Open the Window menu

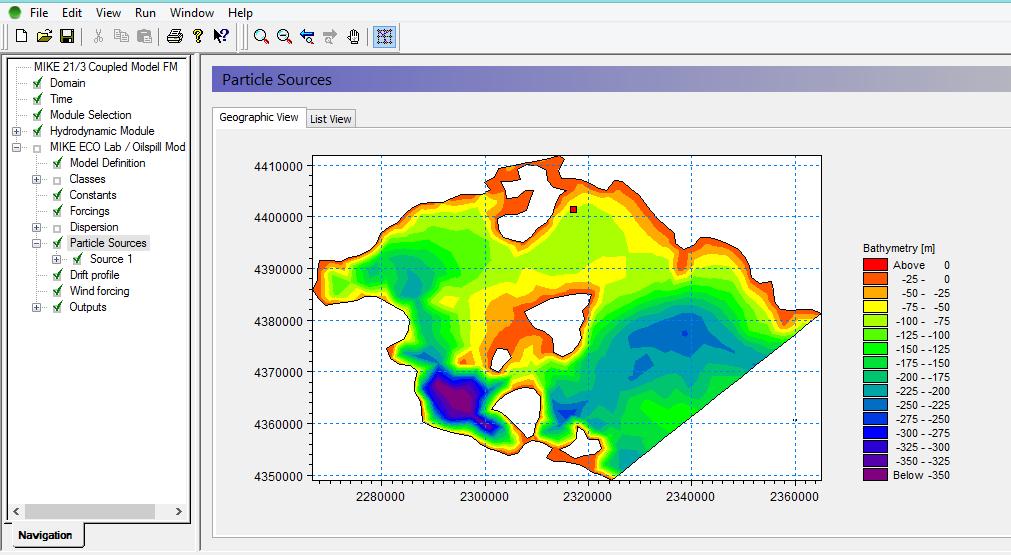[x=191, y=13]
